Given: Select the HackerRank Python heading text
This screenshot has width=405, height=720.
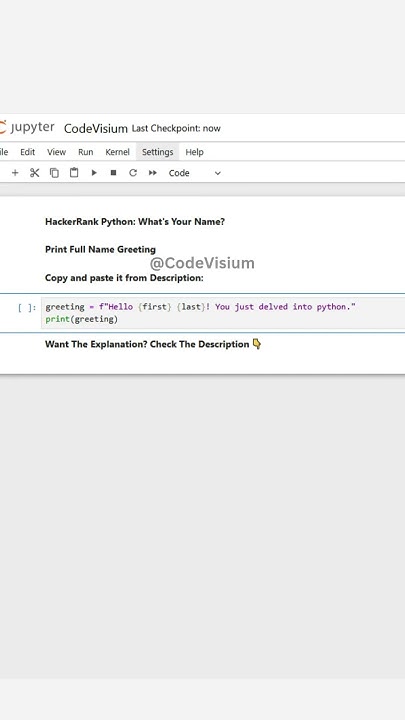Looking at the screenshot, I should point(135,222).
